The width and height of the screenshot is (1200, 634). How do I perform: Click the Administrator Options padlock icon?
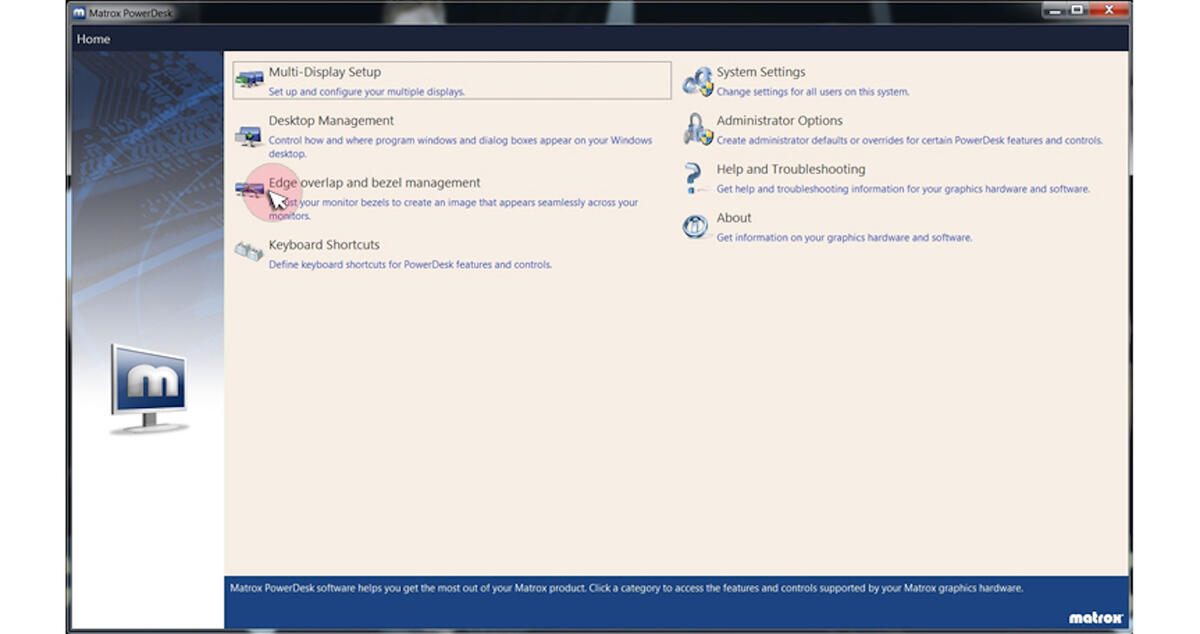coord(697,129)
